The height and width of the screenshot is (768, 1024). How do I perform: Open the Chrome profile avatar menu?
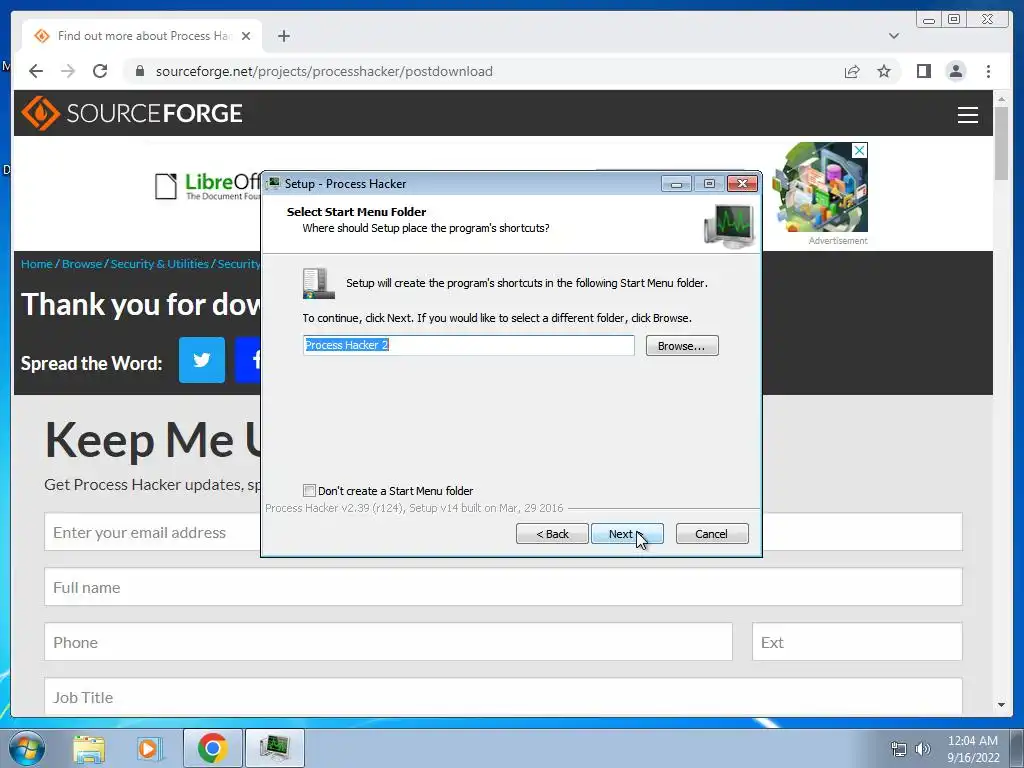coord(955,71)
